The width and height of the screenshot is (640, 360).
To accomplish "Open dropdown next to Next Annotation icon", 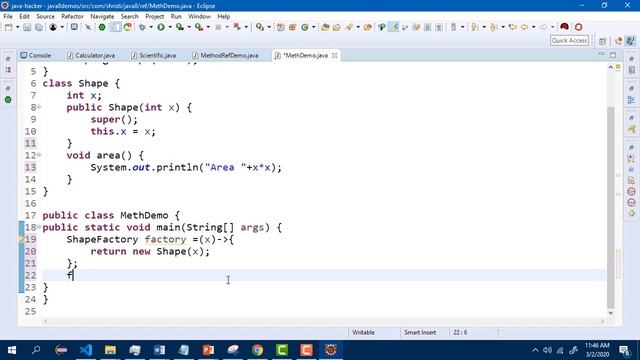I will pos(483,27).
